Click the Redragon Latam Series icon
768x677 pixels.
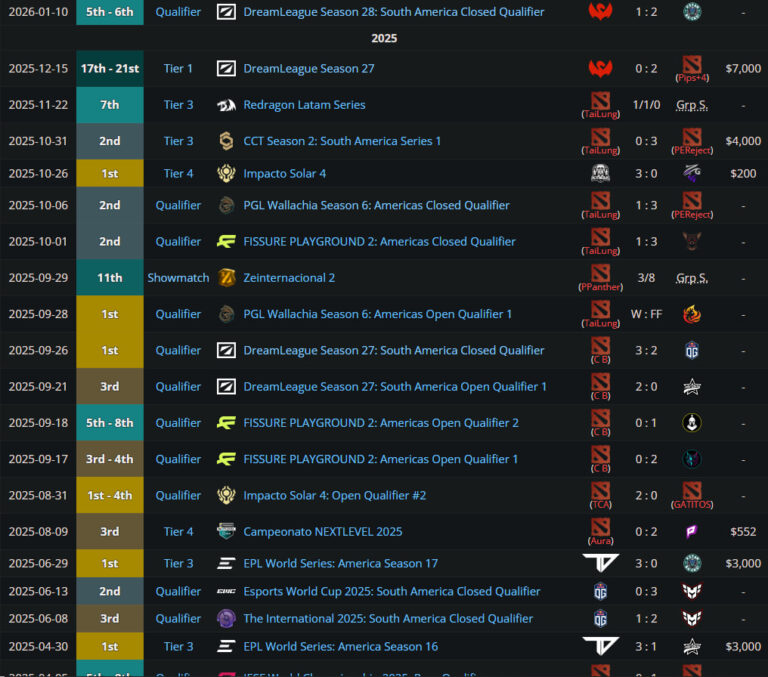(227, 105)
